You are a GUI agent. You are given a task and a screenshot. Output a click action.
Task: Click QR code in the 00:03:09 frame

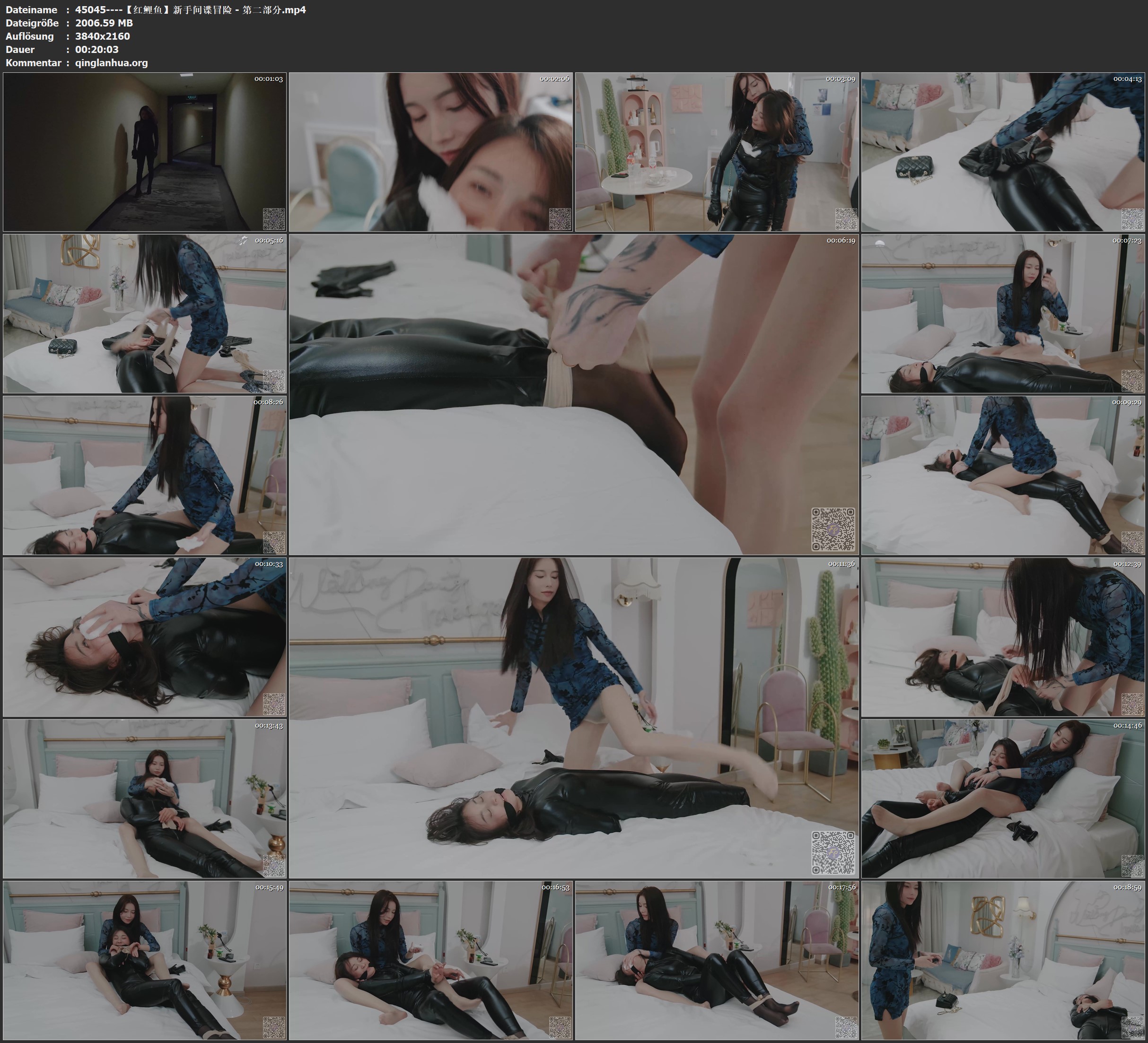(846, 219)
